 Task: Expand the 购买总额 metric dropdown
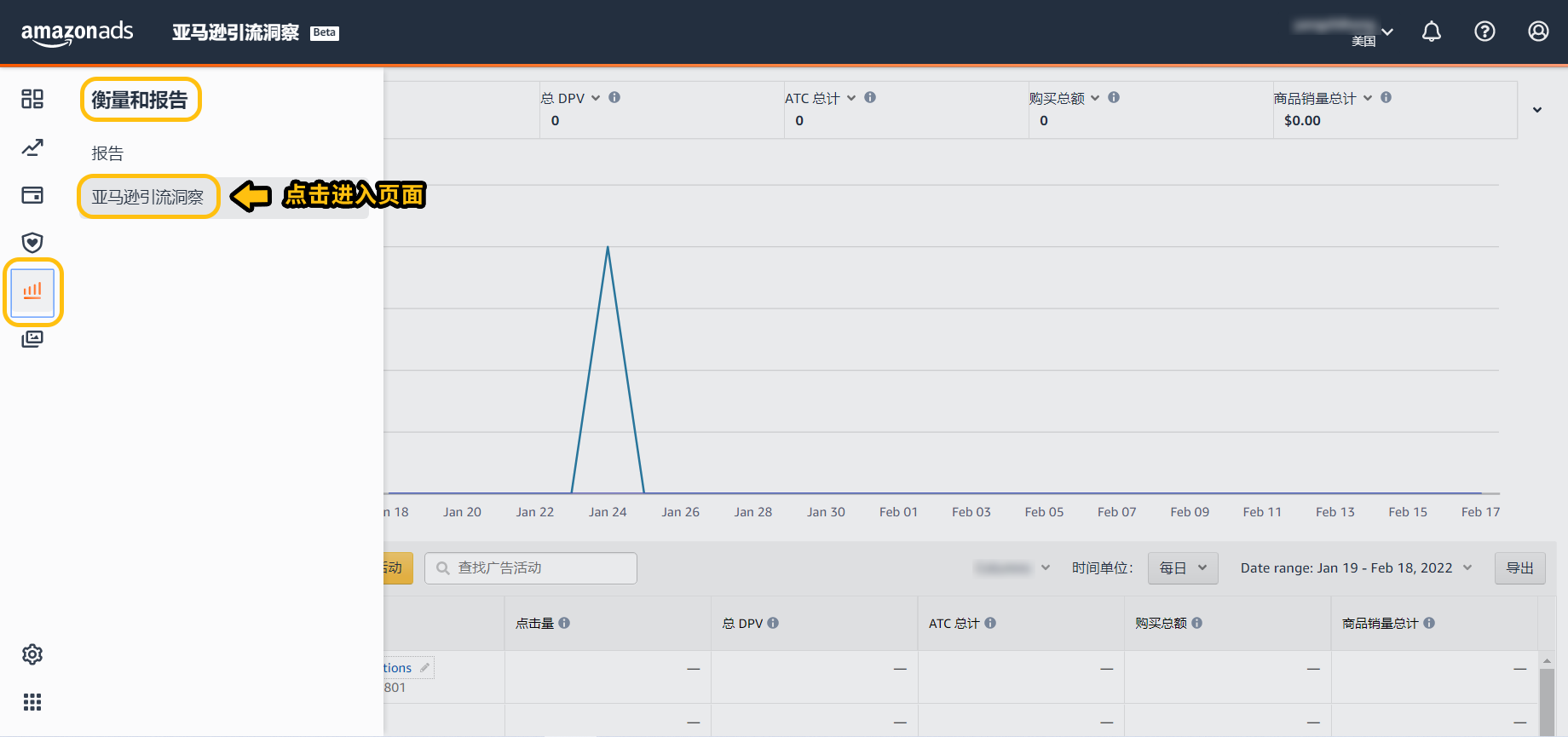1095,98
